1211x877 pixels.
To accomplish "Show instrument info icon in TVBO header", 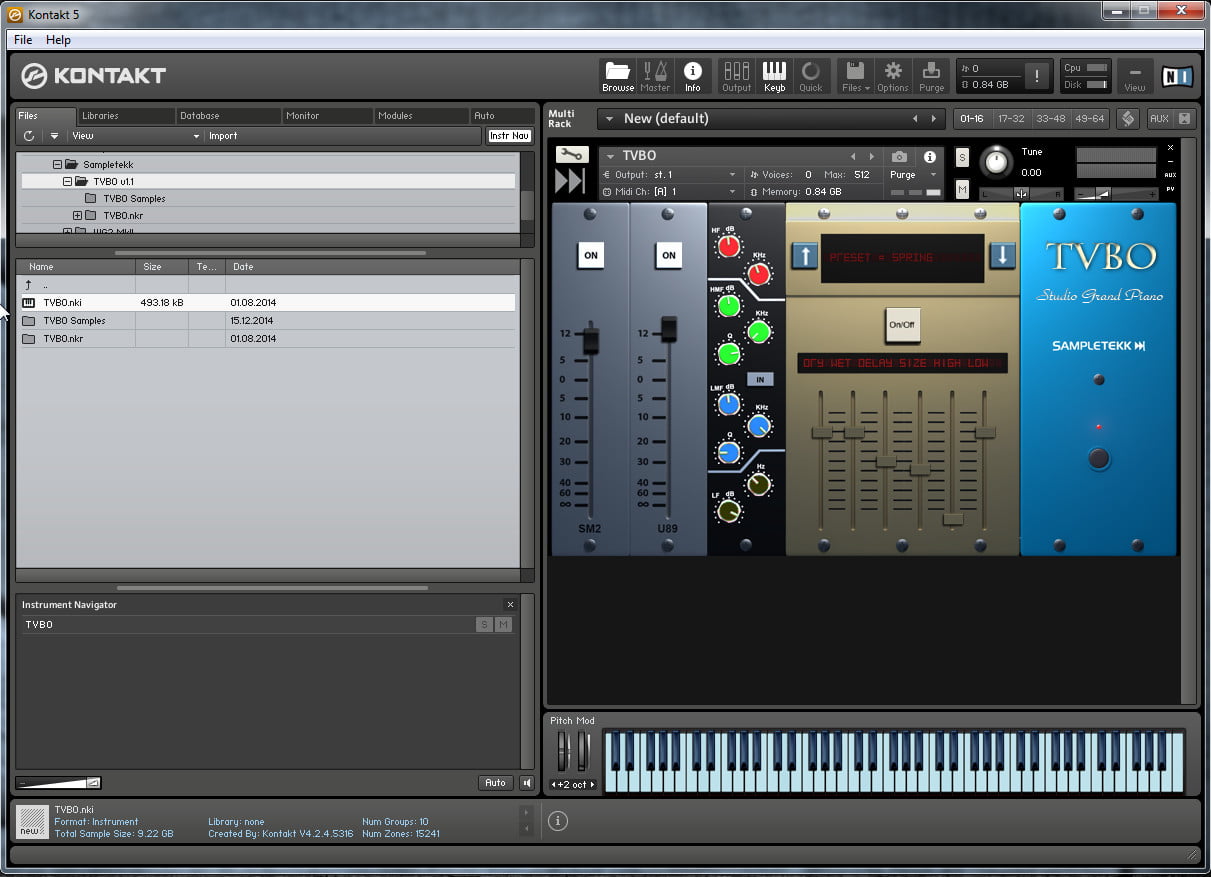I will pos(930,157).
